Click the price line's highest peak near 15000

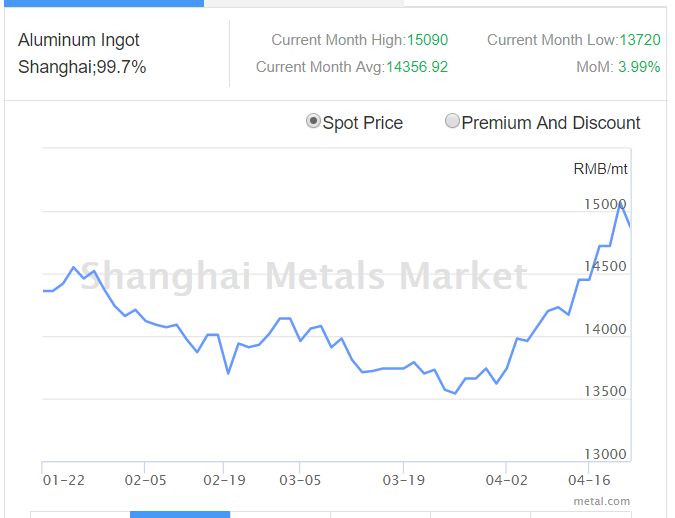point(620,202)
